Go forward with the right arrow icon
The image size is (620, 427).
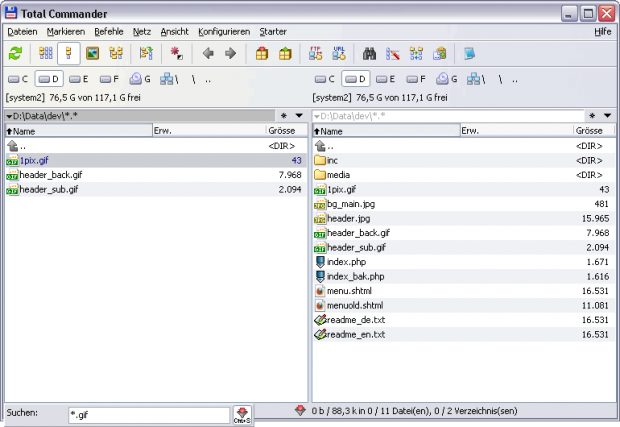pyautogui.click(x=230, y=53)
